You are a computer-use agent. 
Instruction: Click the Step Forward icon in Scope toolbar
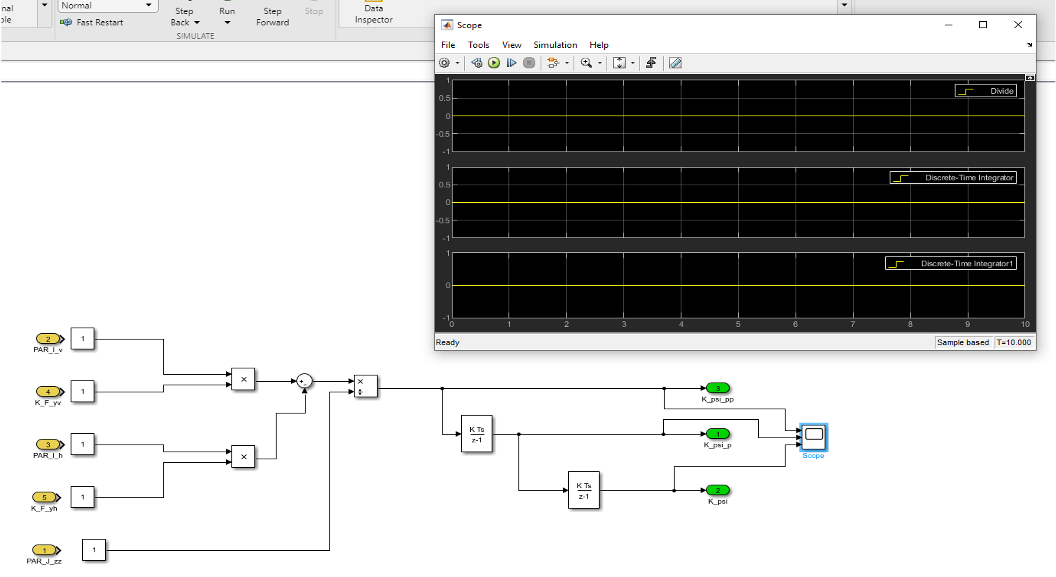[x=511, y=63]
